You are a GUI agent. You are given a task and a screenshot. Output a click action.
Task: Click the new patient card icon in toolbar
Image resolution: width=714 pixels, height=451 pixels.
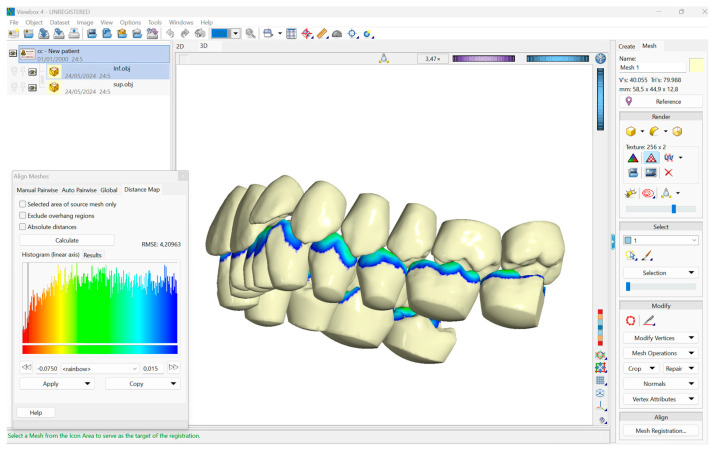tap(14, 33)
